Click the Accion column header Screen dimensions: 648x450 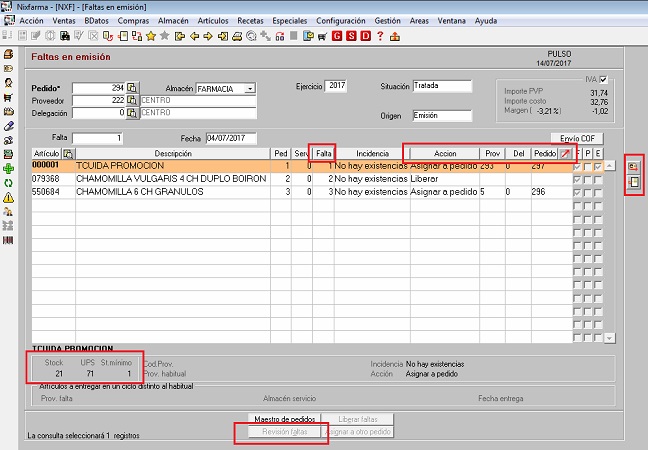(445, 154)
